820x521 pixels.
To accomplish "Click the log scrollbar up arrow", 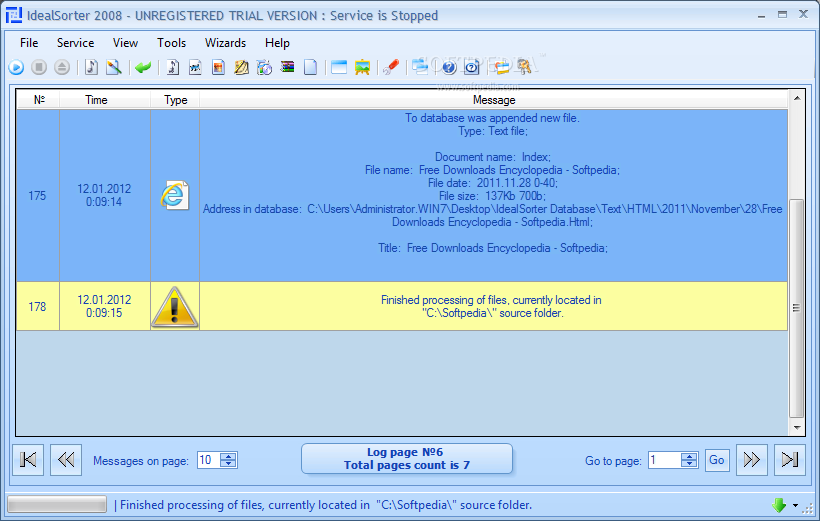I will click(x=796, y=98).
